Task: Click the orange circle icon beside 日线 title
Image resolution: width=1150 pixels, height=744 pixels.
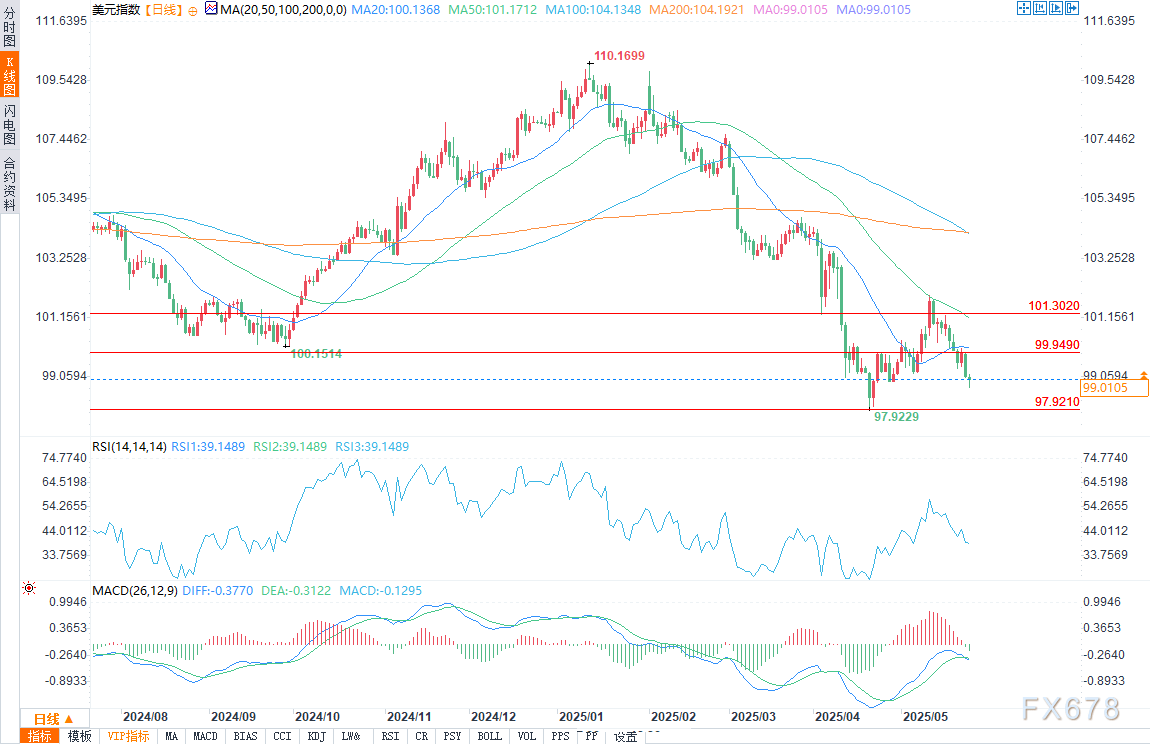Action: coord(193,11)
